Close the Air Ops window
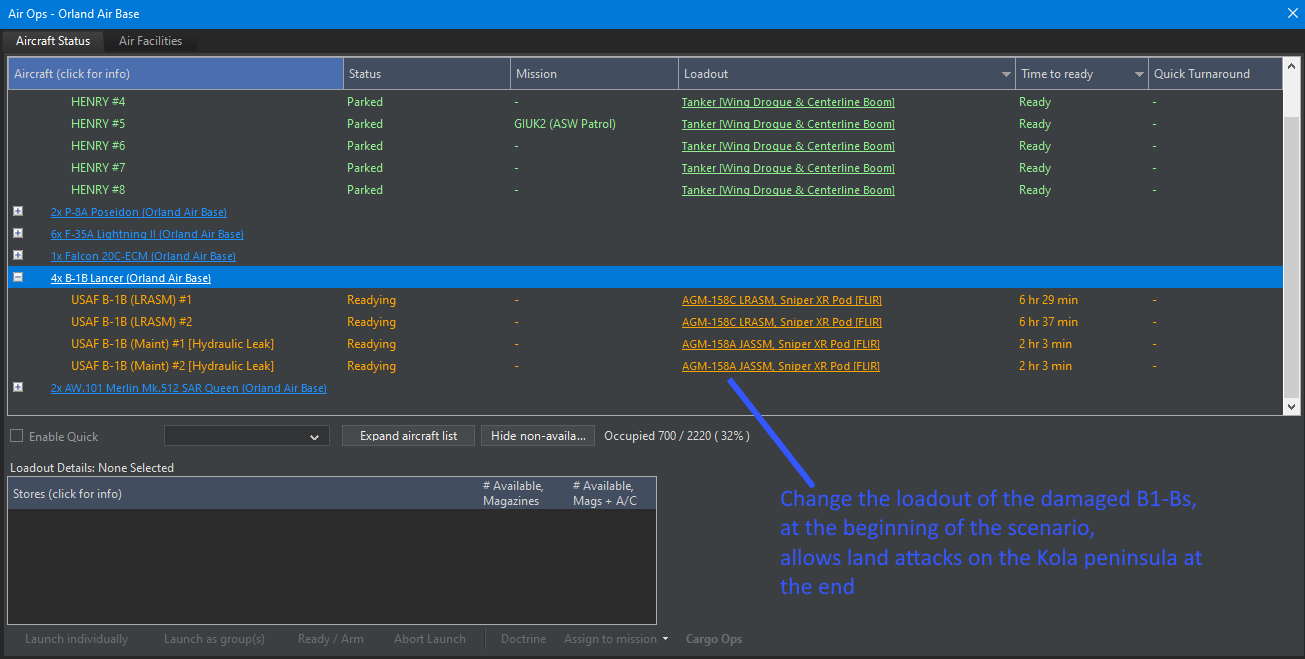Image resolution: width=1305 pixels, height=659 pixels. [1291, 14]
